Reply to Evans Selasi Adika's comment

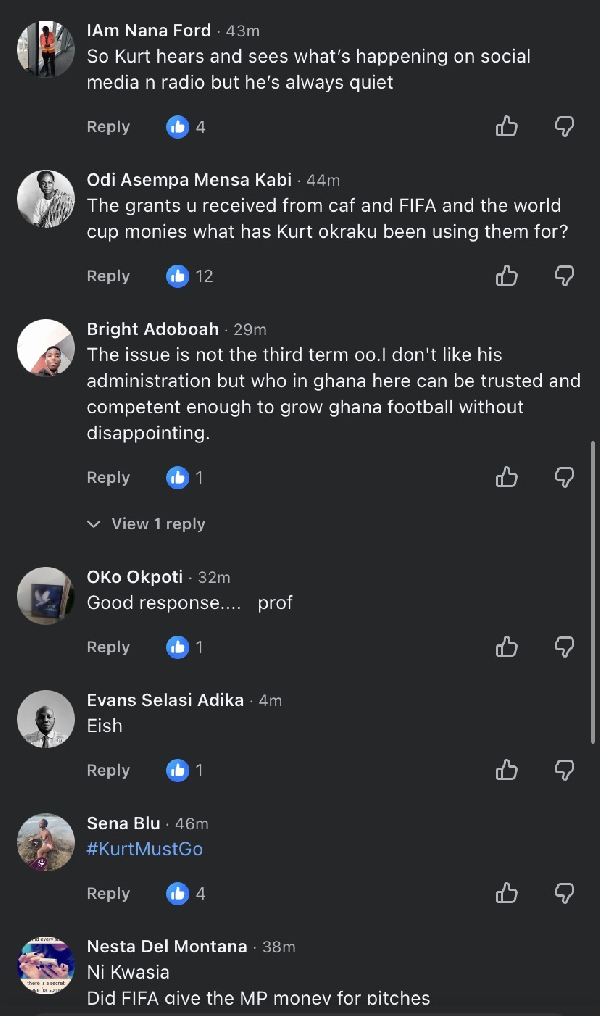click(x=108, y=770)
